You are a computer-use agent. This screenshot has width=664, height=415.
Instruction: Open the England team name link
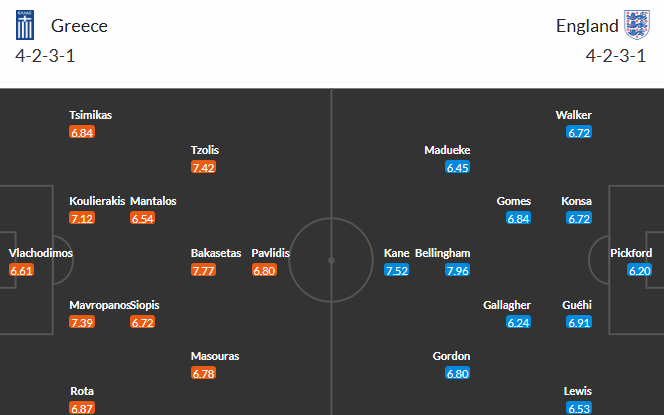587,26
